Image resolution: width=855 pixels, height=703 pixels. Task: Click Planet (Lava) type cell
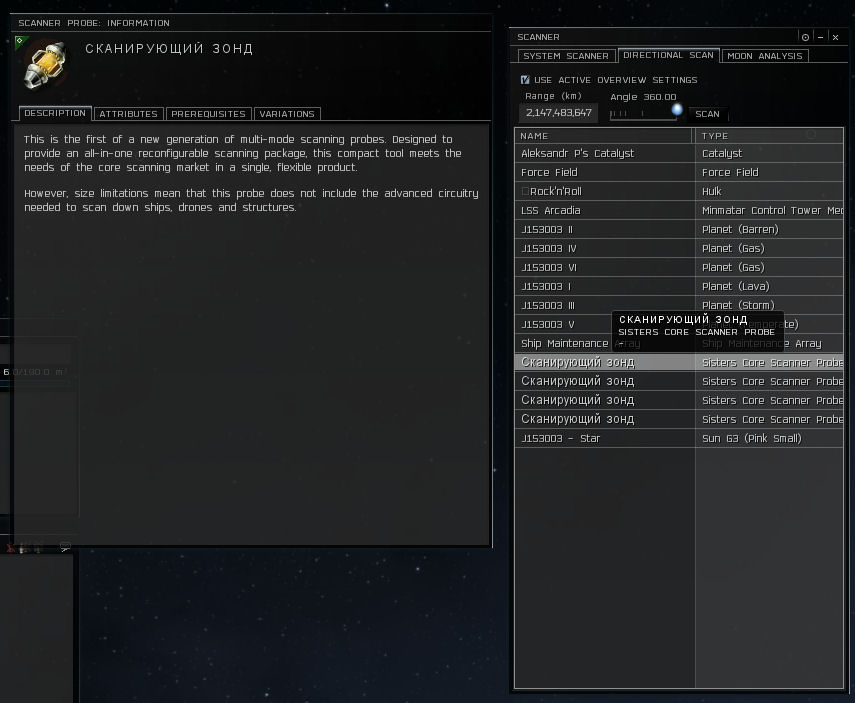point(769,286)
